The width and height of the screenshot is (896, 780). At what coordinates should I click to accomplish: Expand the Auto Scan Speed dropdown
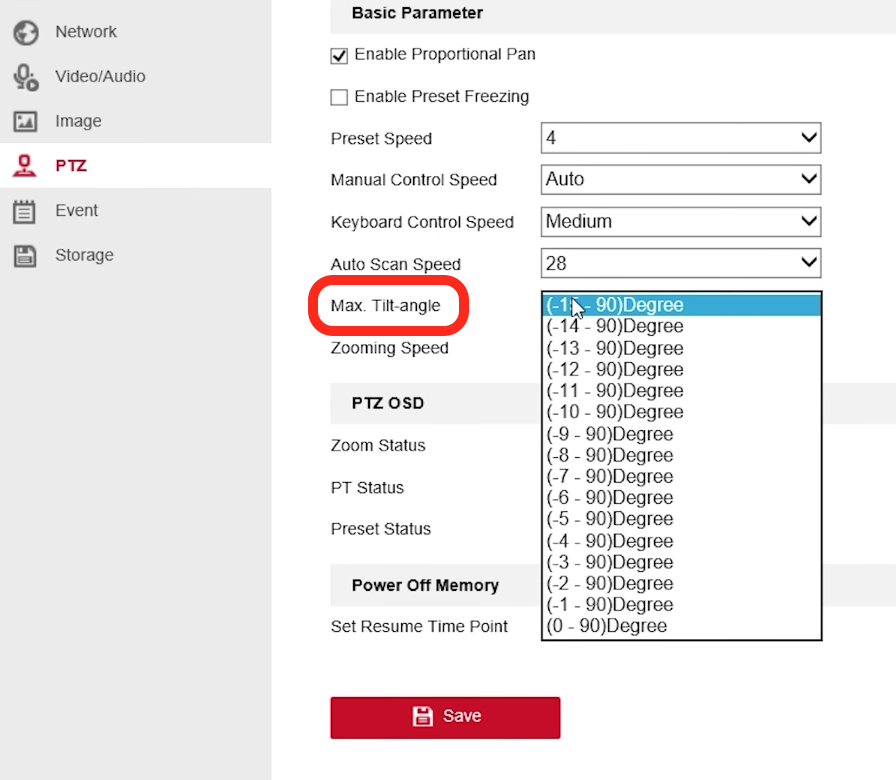(x=680, y=264)
